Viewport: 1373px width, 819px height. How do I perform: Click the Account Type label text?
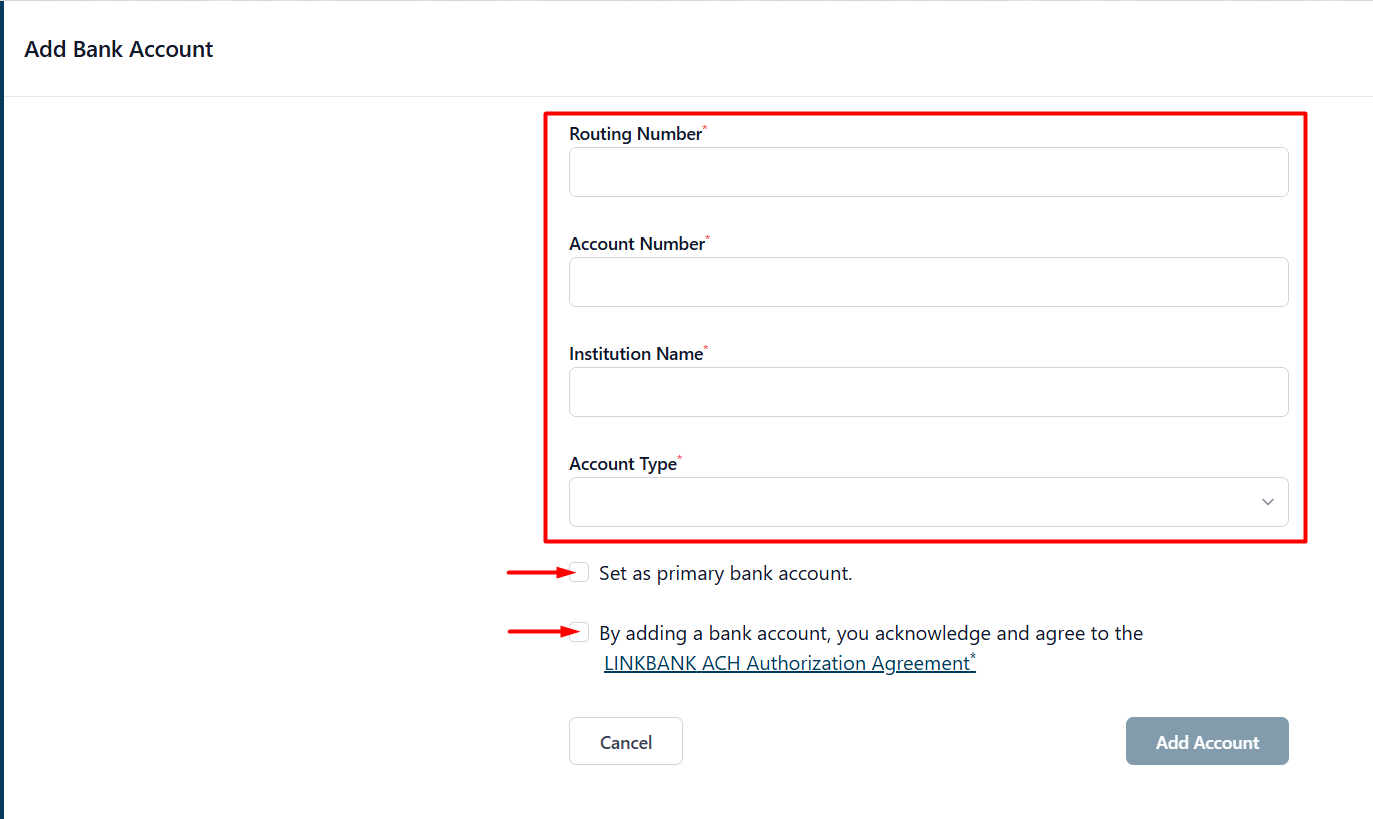click(x=623, y=464)
